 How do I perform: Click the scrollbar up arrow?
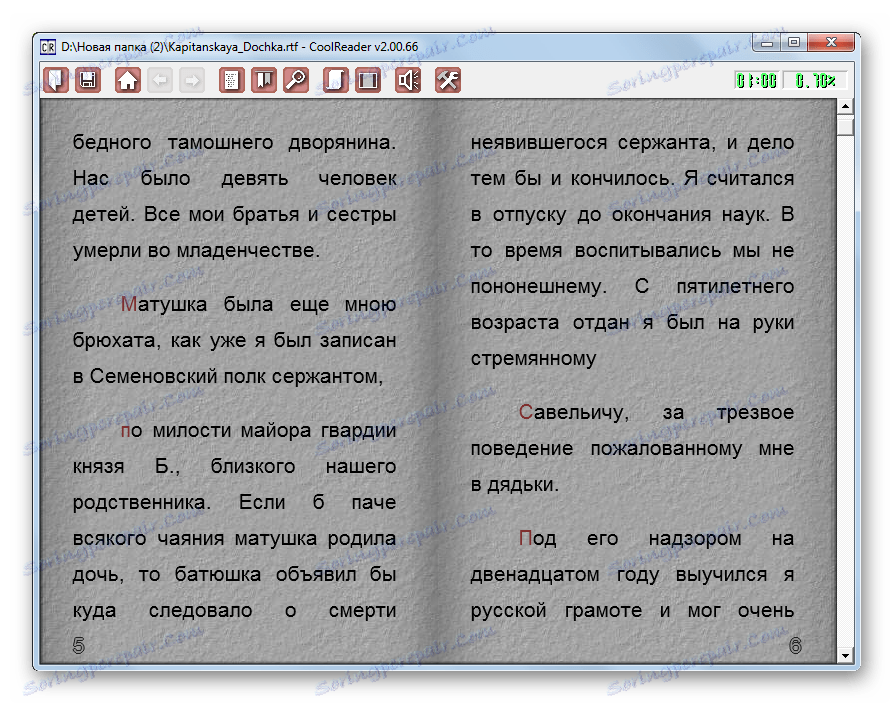pos(845,107)
